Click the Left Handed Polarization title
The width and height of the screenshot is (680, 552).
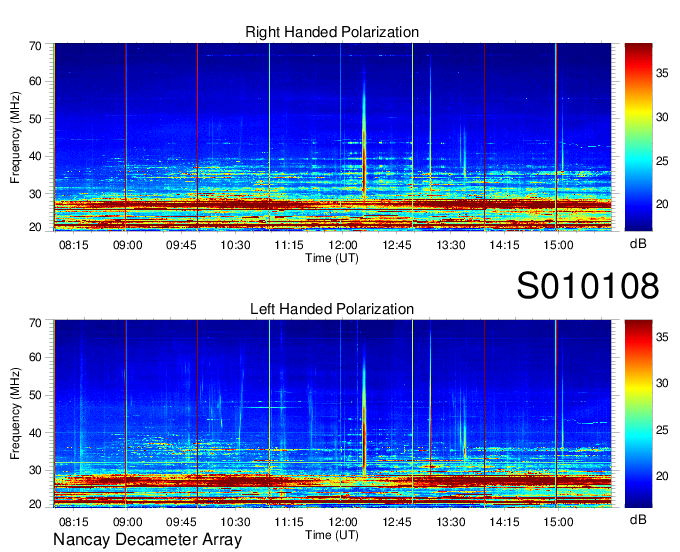tap(332, 309)
